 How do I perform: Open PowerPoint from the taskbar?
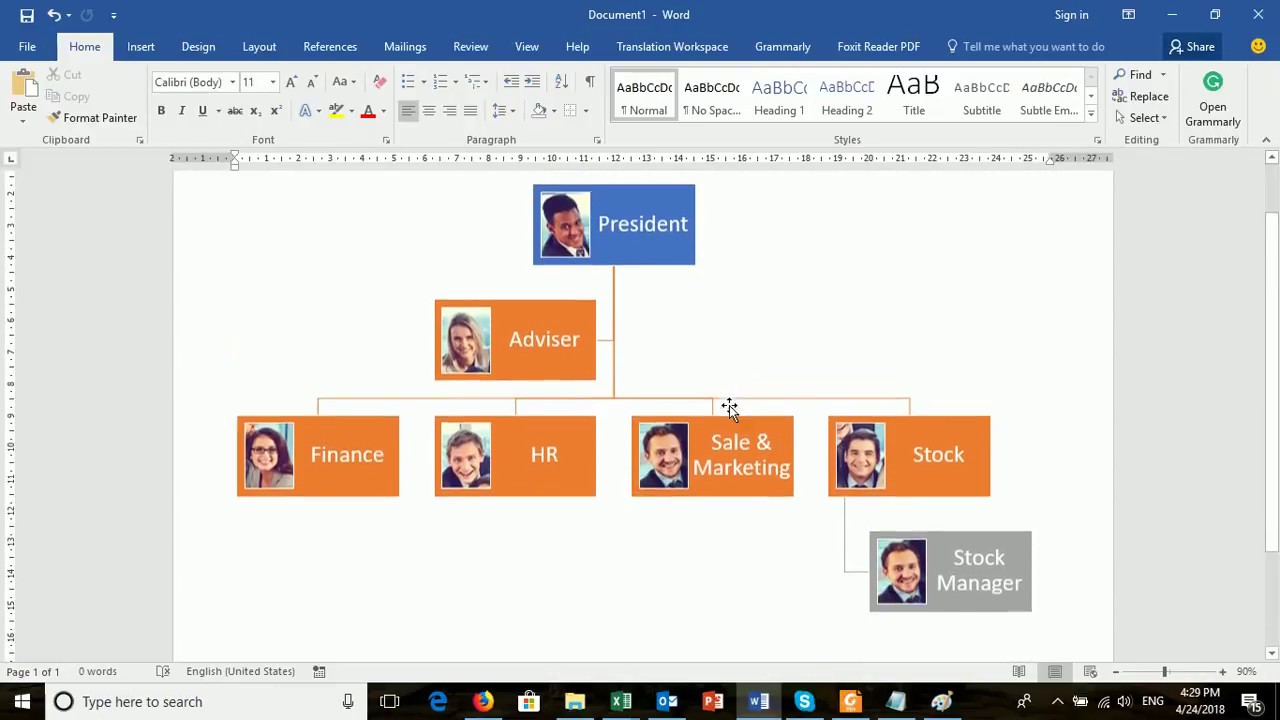click(x=713, y=702)
